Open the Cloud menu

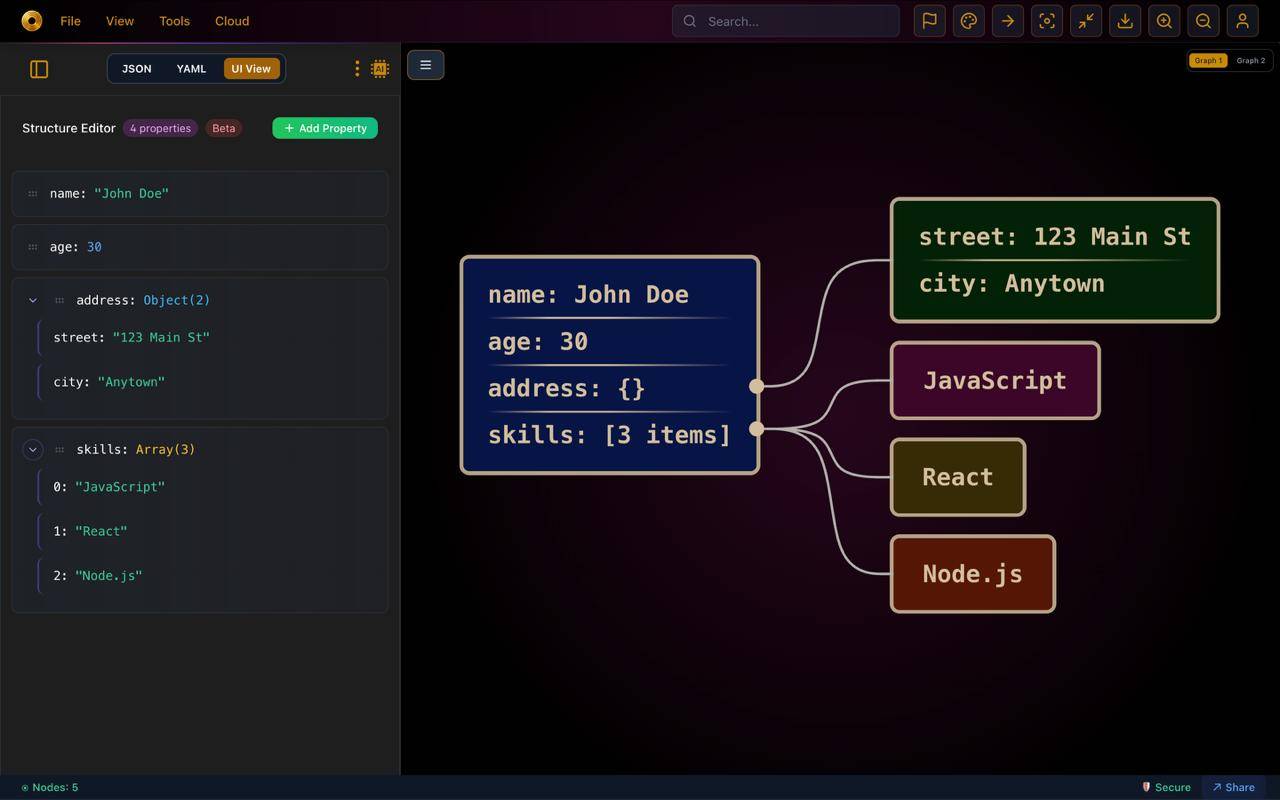pos(232,21)
